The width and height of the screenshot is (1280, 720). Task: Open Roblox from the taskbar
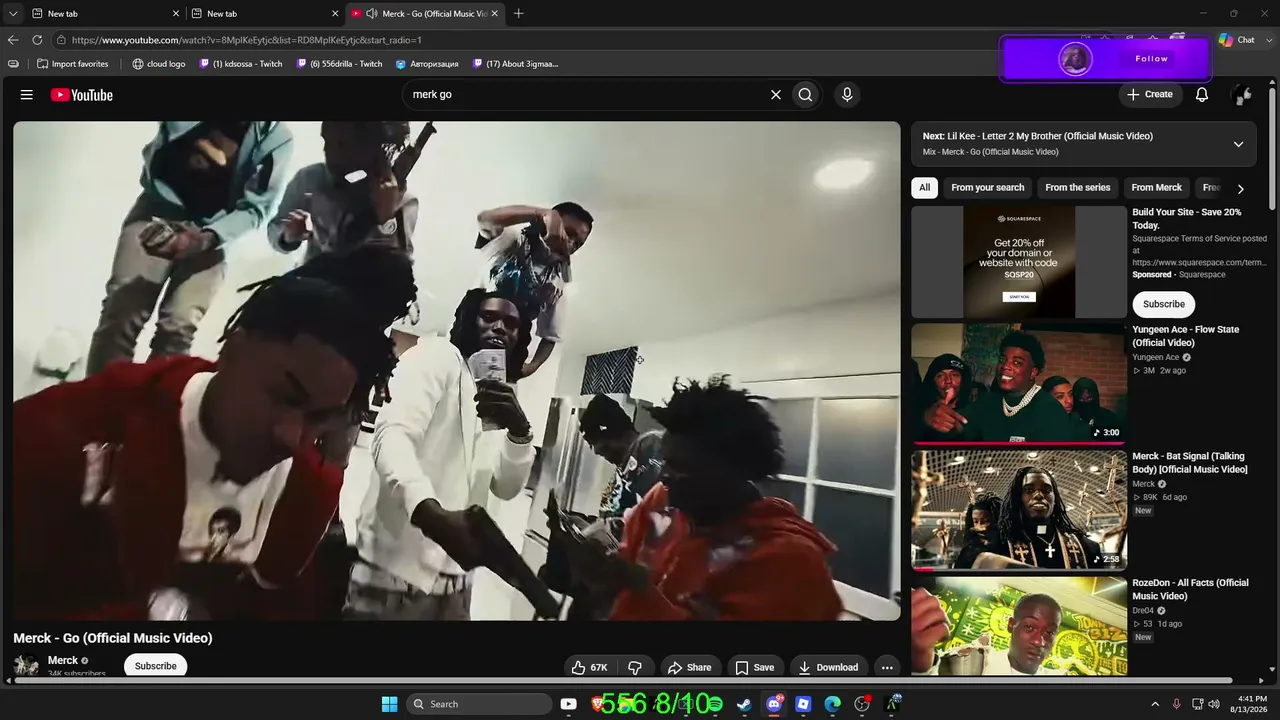click(x=803, y=704)
